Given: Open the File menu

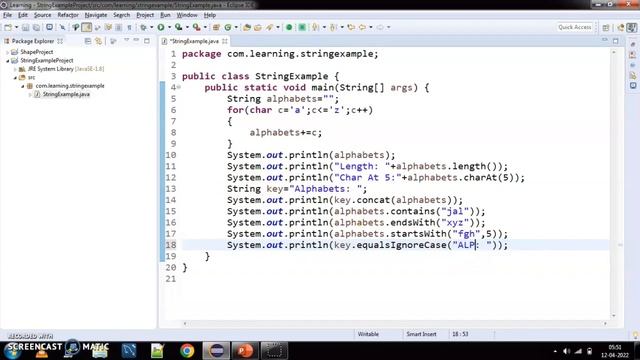Looking at the screenshot, I should pos(7,15).
